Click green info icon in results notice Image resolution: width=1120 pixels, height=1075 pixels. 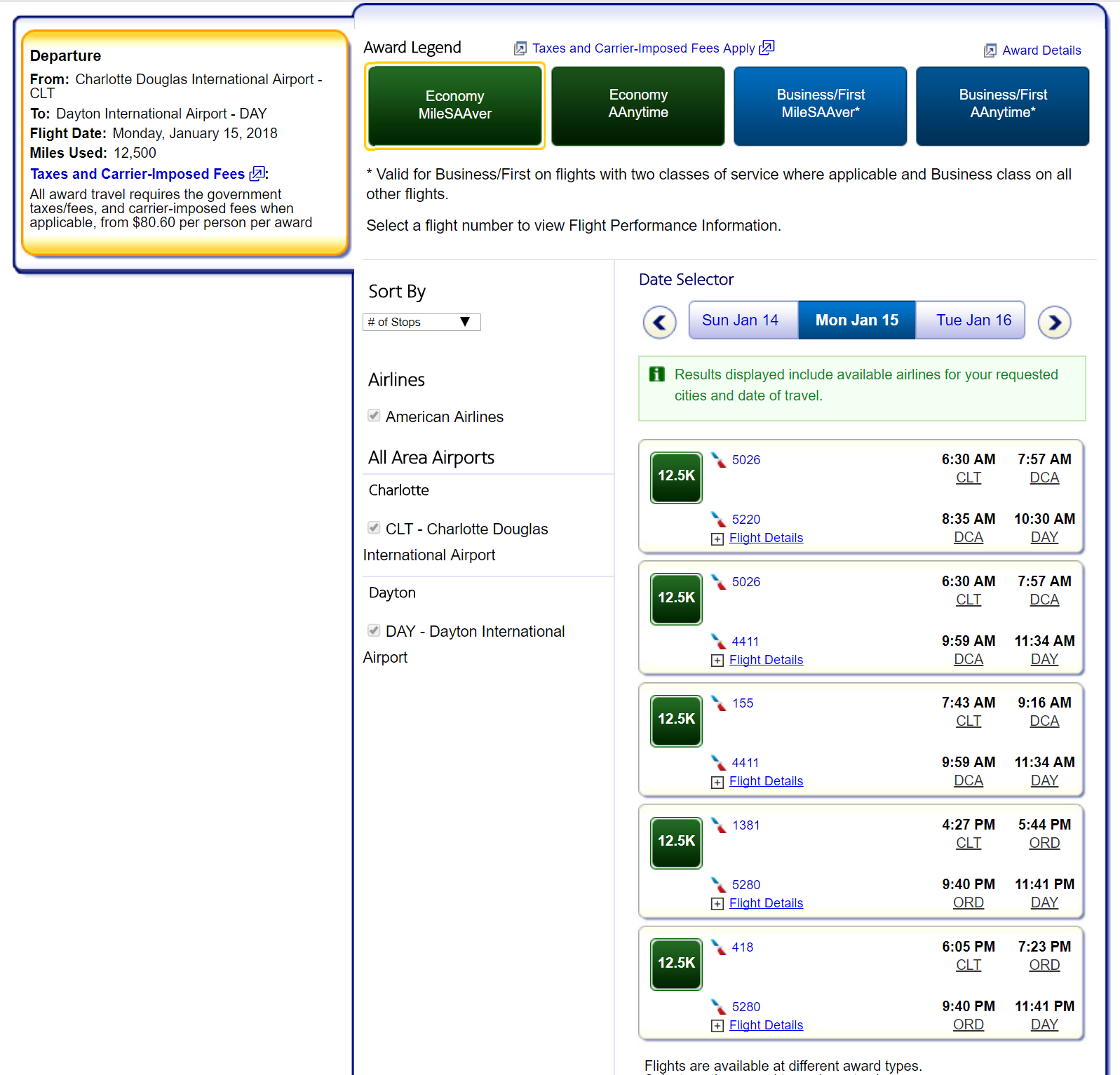point(656,374)
